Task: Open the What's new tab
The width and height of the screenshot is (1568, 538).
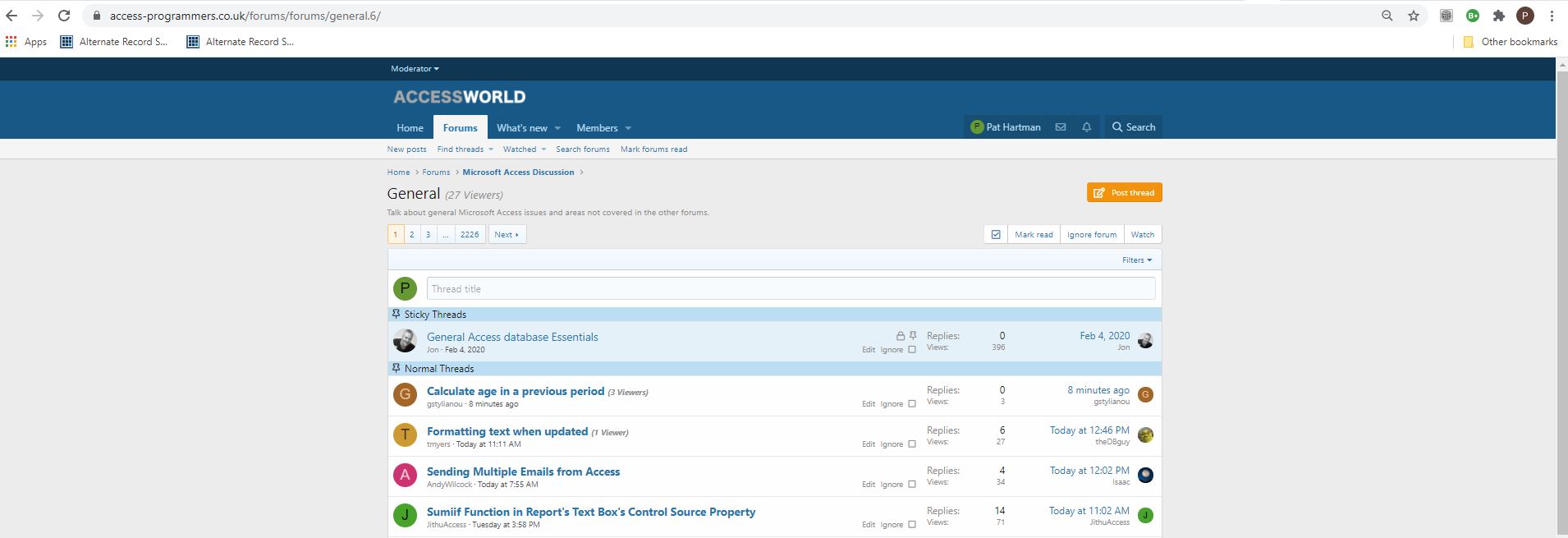Action: tap(522, 128)
